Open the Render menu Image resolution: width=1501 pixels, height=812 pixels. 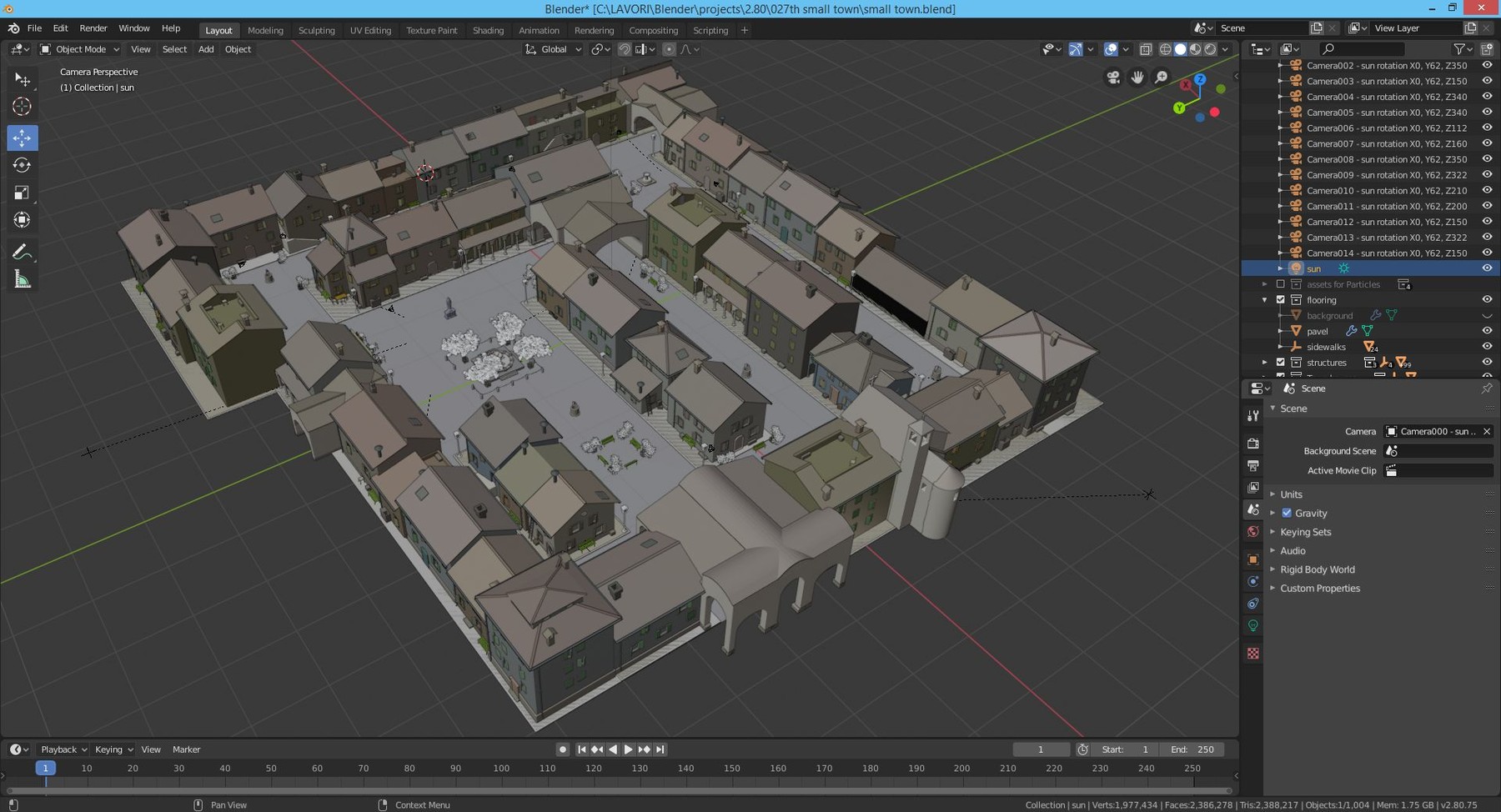click(x=93, y=28)
